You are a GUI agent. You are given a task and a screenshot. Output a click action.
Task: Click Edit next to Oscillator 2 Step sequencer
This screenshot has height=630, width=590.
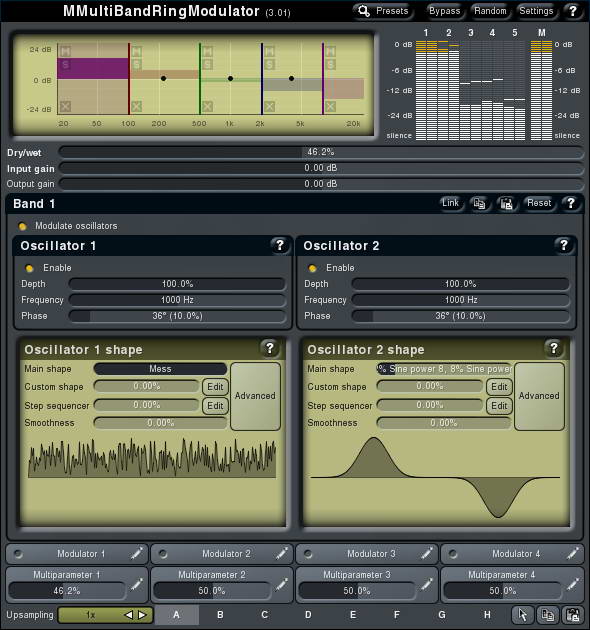point(499,406)
